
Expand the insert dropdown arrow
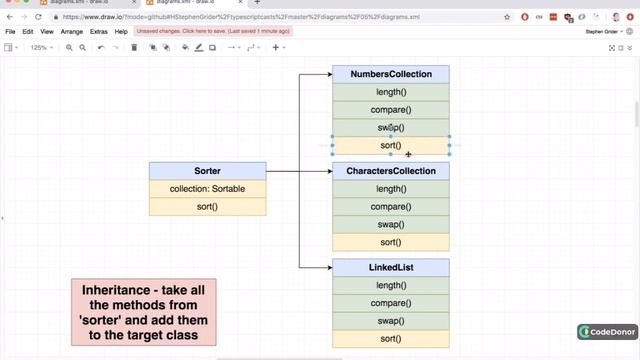coord(284,48)
